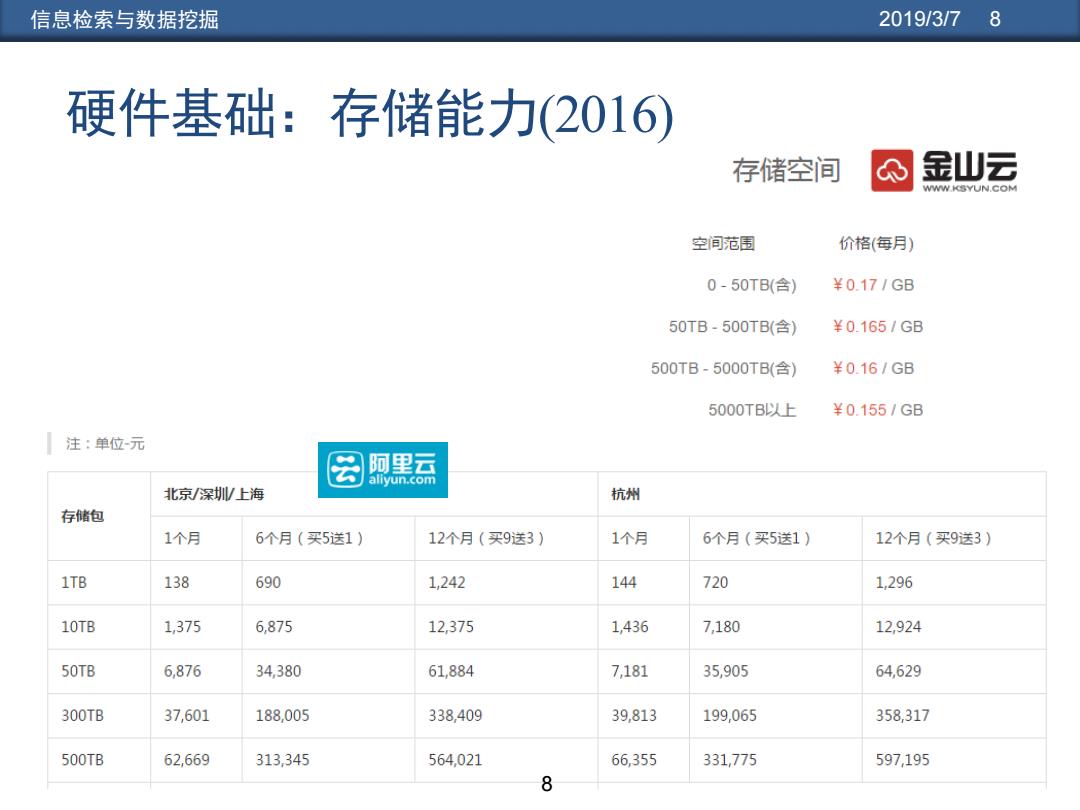Click the price ¥0.155 / GB
Image resolution: width=1080 pixels, height=810 pixels.
(878, 410)
